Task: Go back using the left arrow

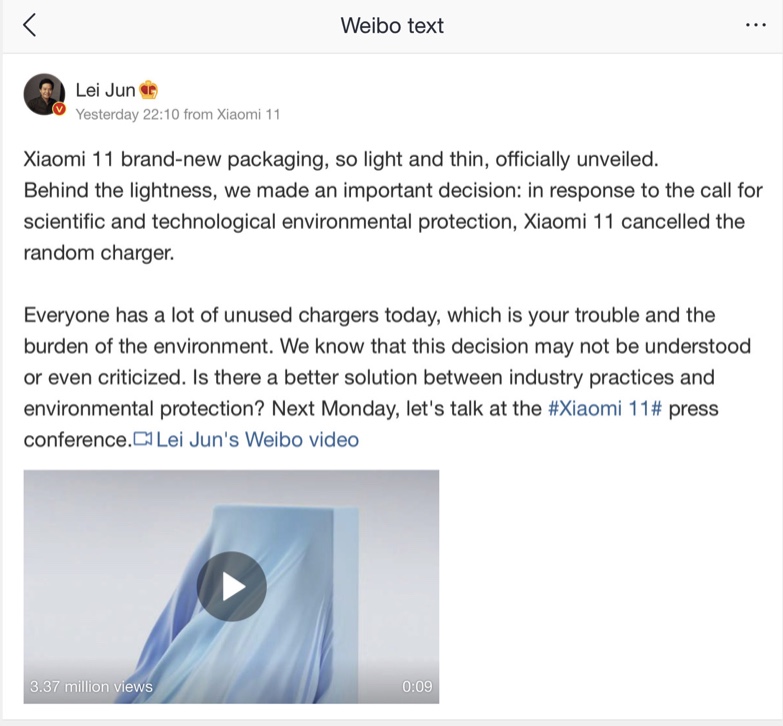Action: [x=29, y=26]
